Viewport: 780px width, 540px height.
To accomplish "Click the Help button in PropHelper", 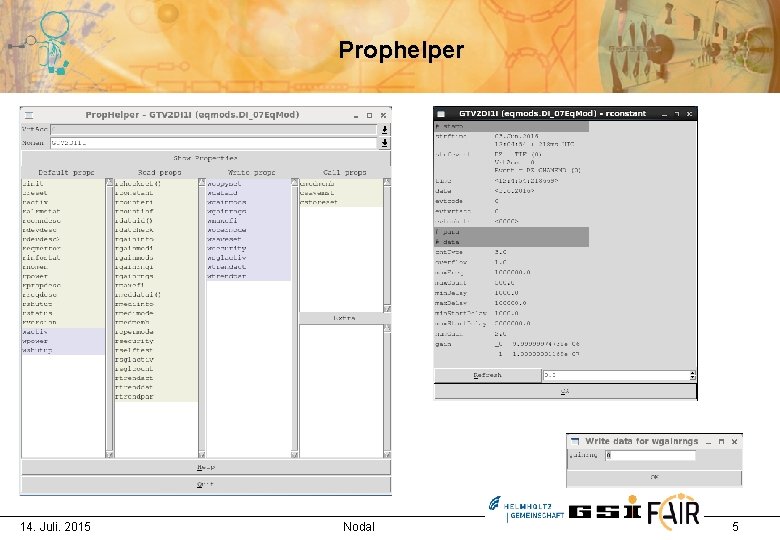I will [x=205, y=467].
